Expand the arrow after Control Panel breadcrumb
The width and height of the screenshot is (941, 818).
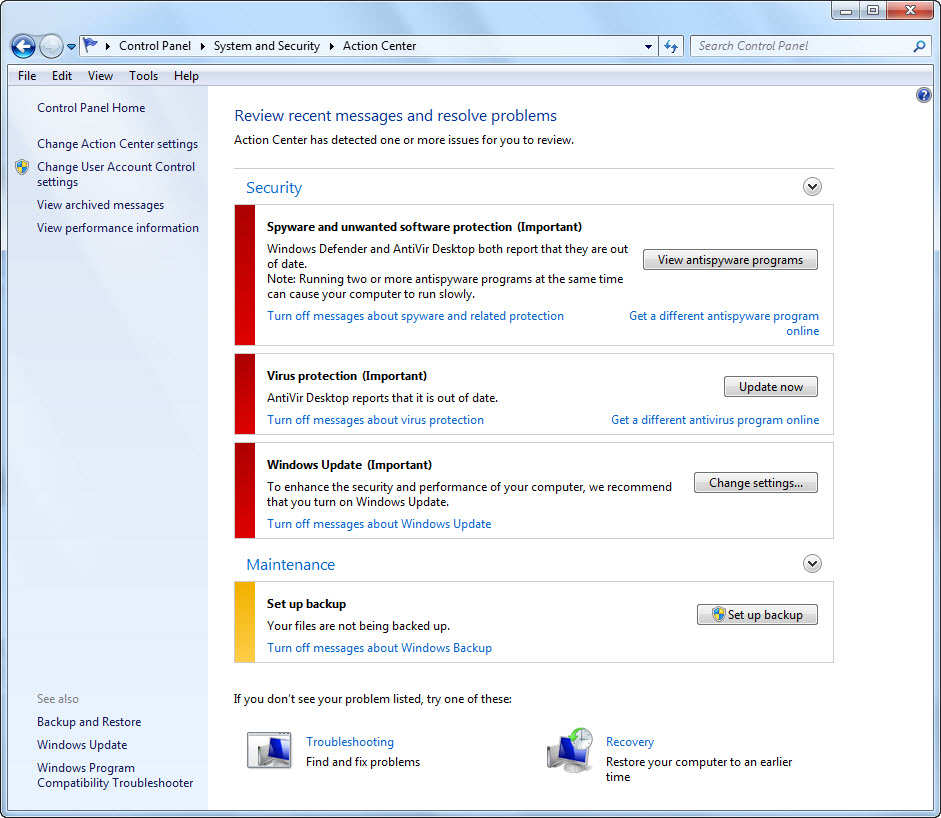click(202, 46)
